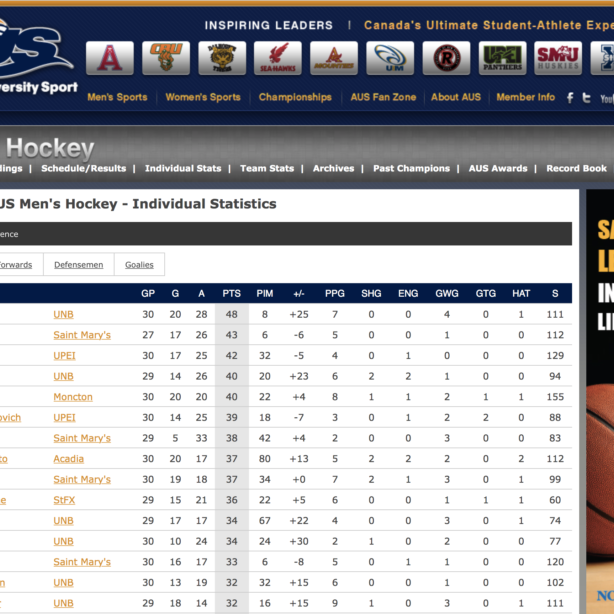Open Moncton team link

tap(73, 397)
